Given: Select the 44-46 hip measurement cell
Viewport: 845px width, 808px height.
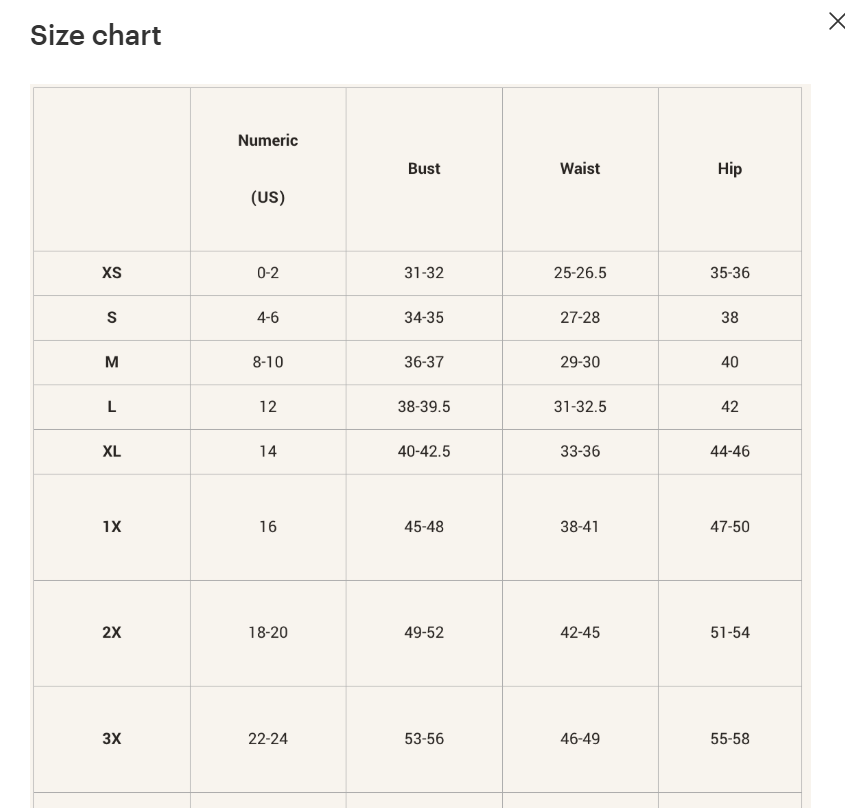Looking at the screenshot, I should click(730, 451).
